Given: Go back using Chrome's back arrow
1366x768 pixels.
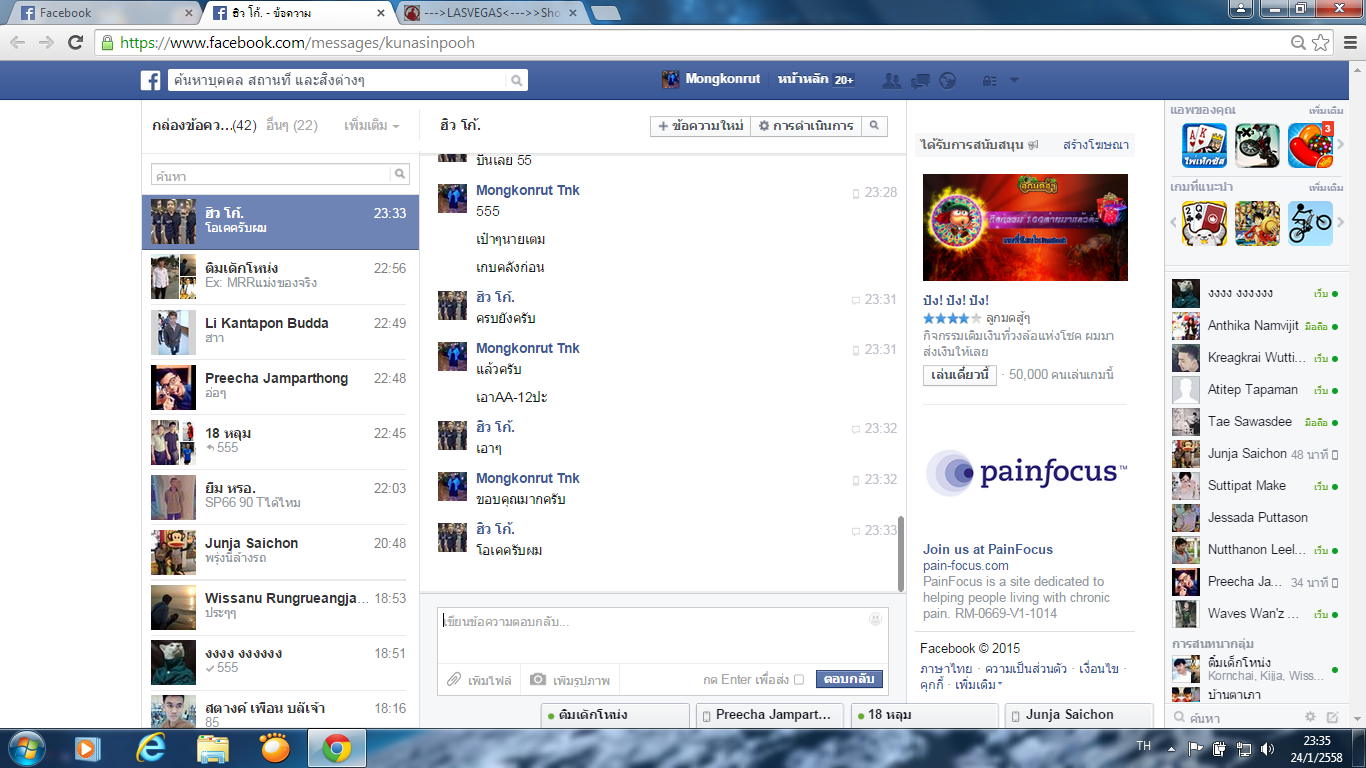Looking at the screenshot, I should point(19,43).
